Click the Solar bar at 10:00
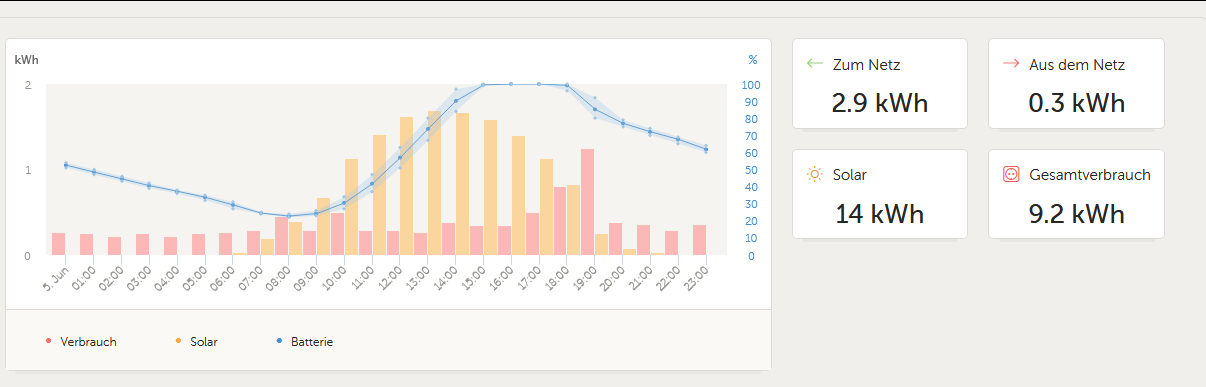 pyautogui.click(x=351, y=207)
